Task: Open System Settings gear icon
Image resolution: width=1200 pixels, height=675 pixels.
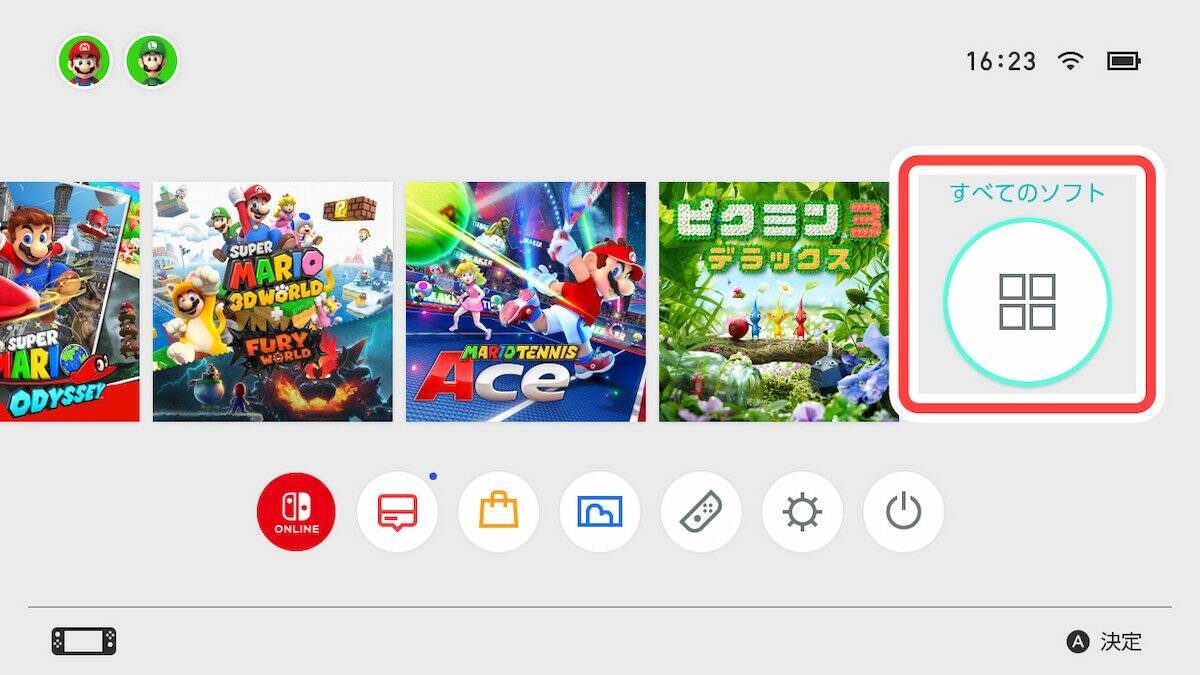Action: pyautogui.click(x=802, y=513)
